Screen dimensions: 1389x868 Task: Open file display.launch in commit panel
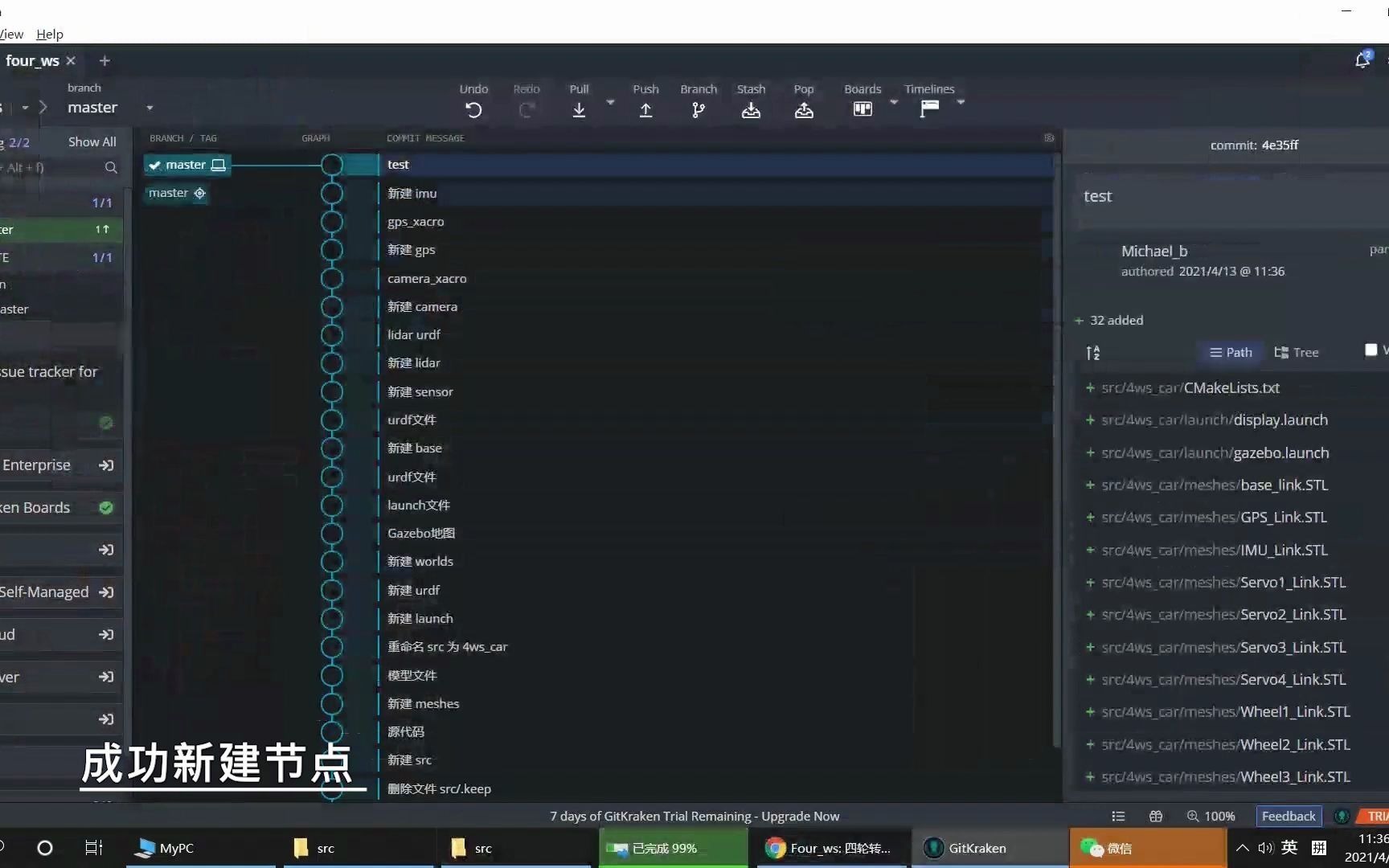[x=1214, y=420]
